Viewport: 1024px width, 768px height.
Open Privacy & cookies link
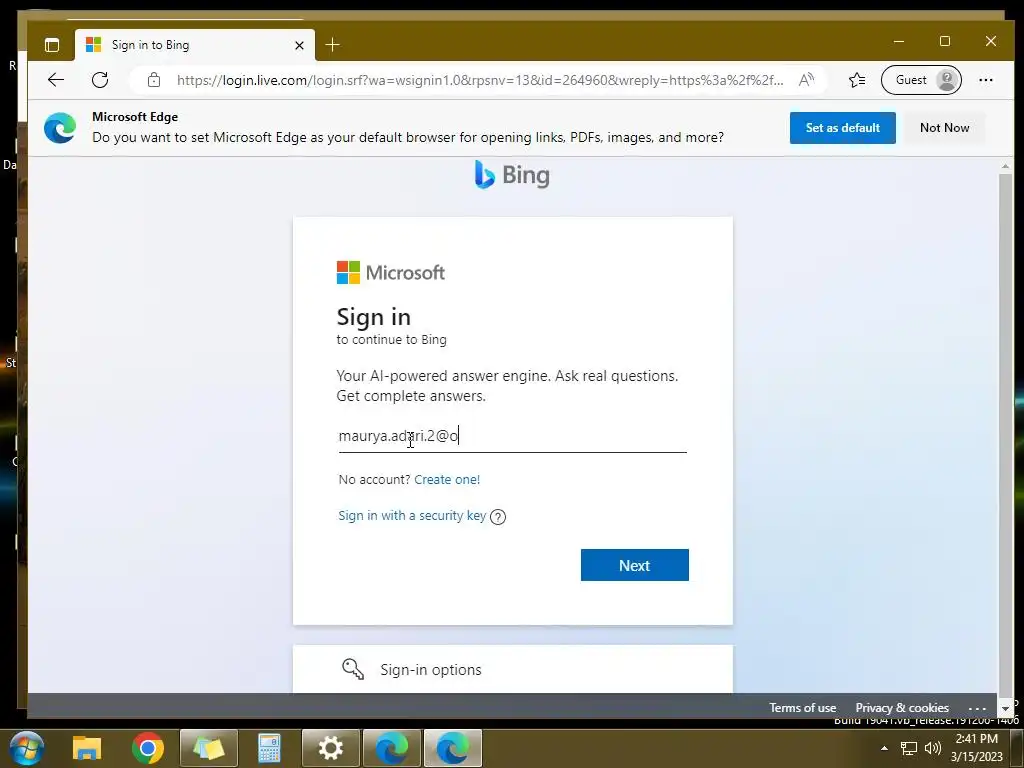coord(902,708)
